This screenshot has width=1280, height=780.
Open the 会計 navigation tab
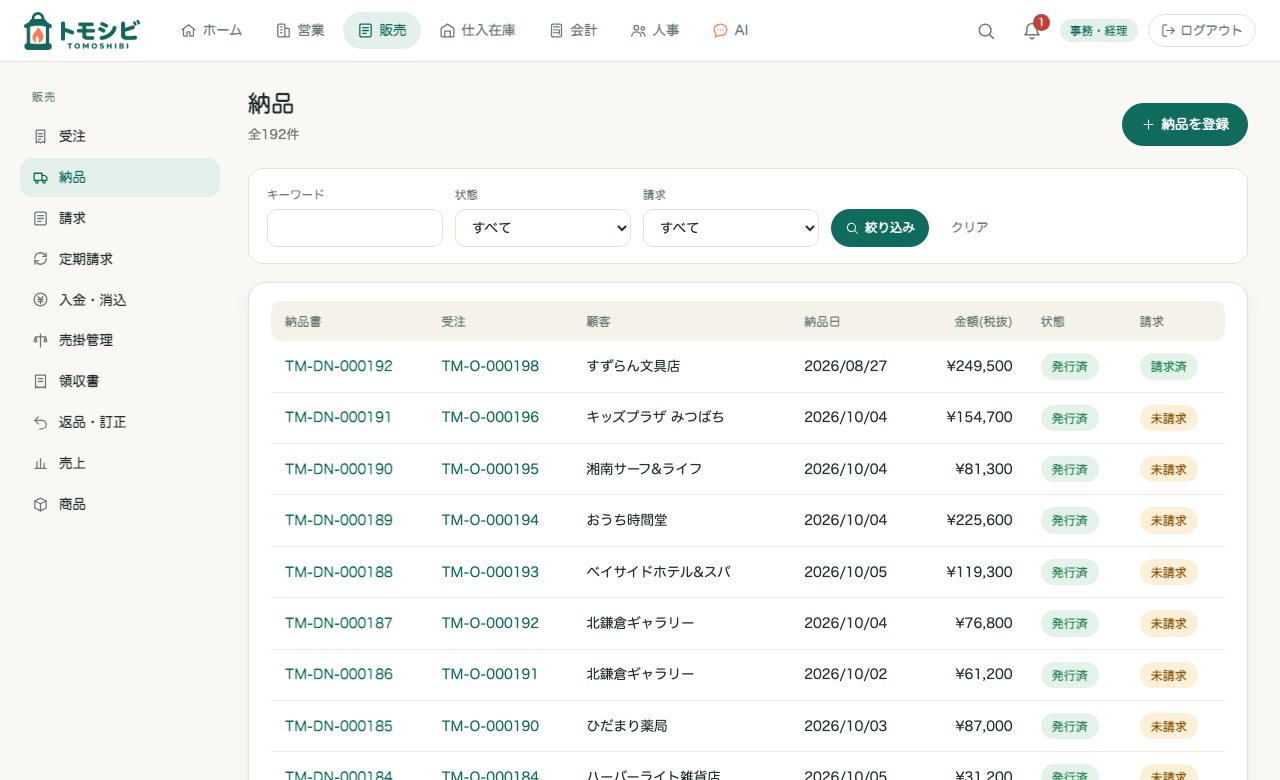pyautogui.click(x=574, y=30)
